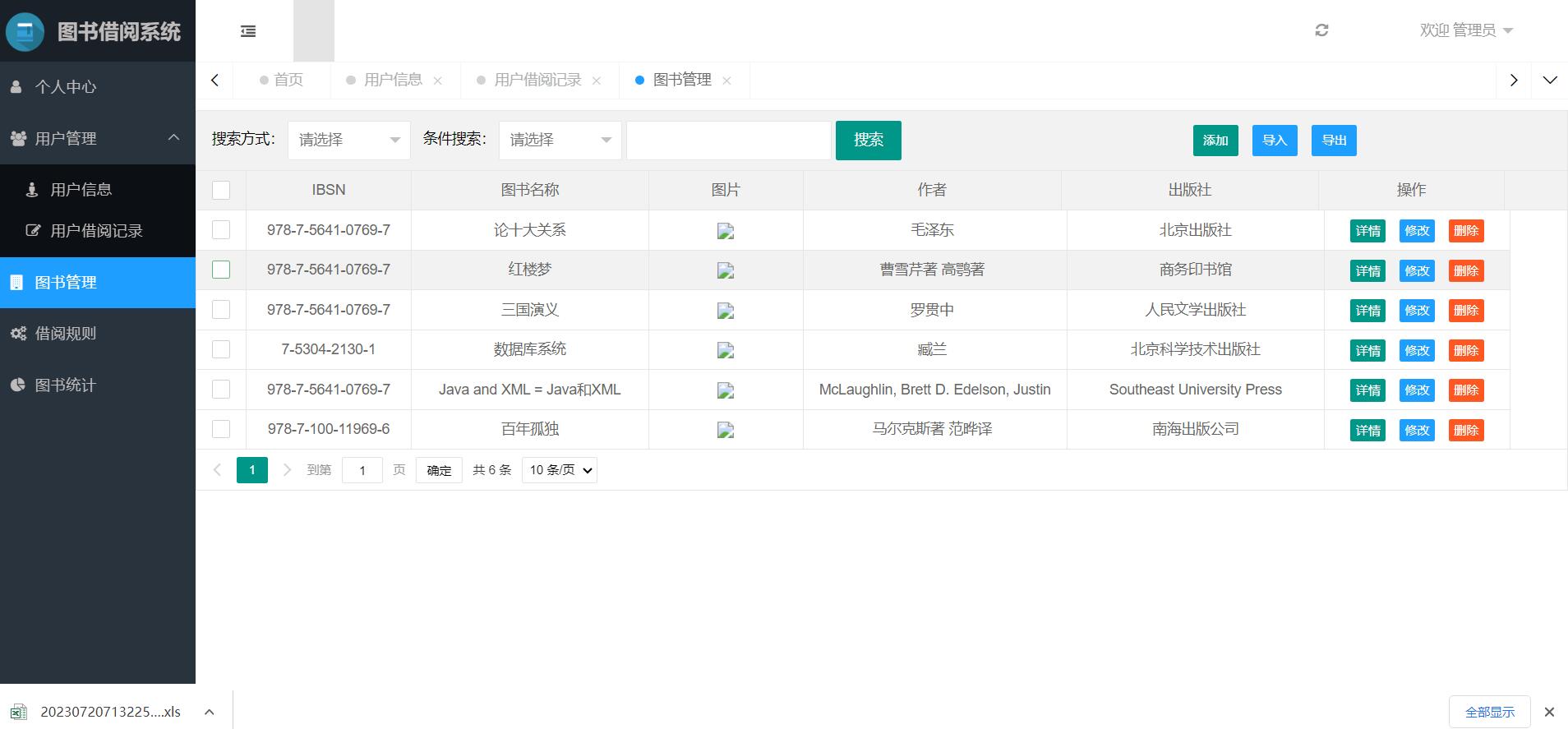Check the row for 红楼梦
The height and width of the screenshot is (729, 1568).
tap(221, 270)
